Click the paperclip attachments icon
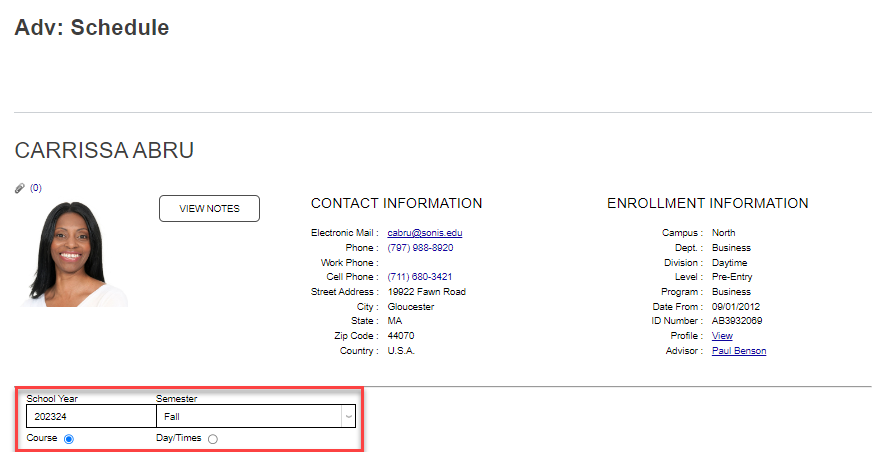 pyautogui.click(x=20, y=188)
